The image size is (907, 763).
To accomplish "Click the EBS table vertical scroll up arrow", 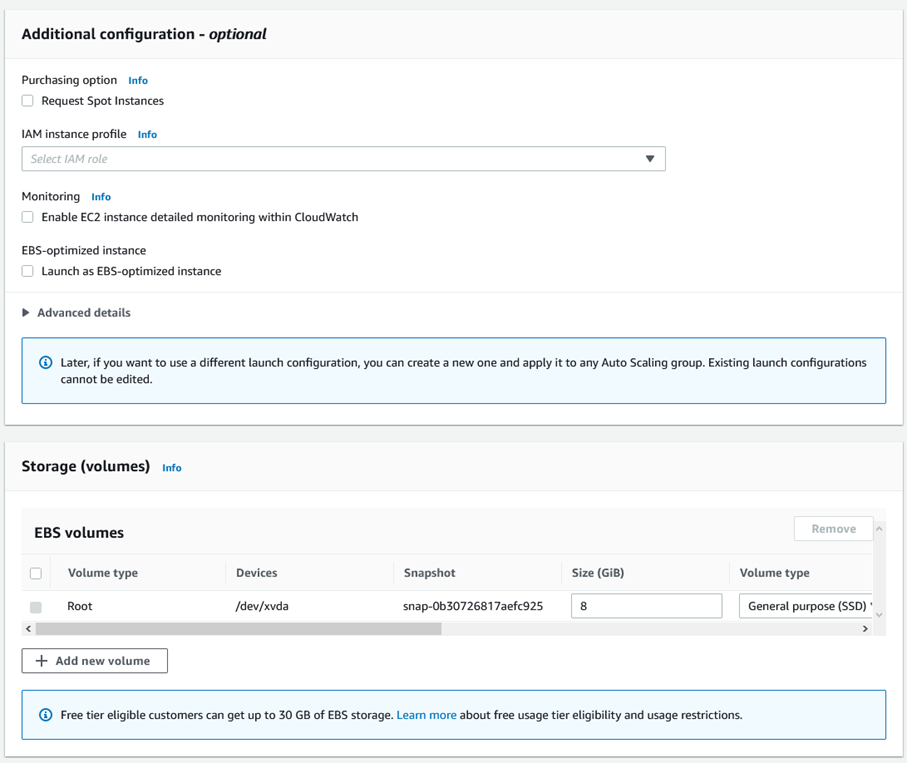I will [879, 529].
